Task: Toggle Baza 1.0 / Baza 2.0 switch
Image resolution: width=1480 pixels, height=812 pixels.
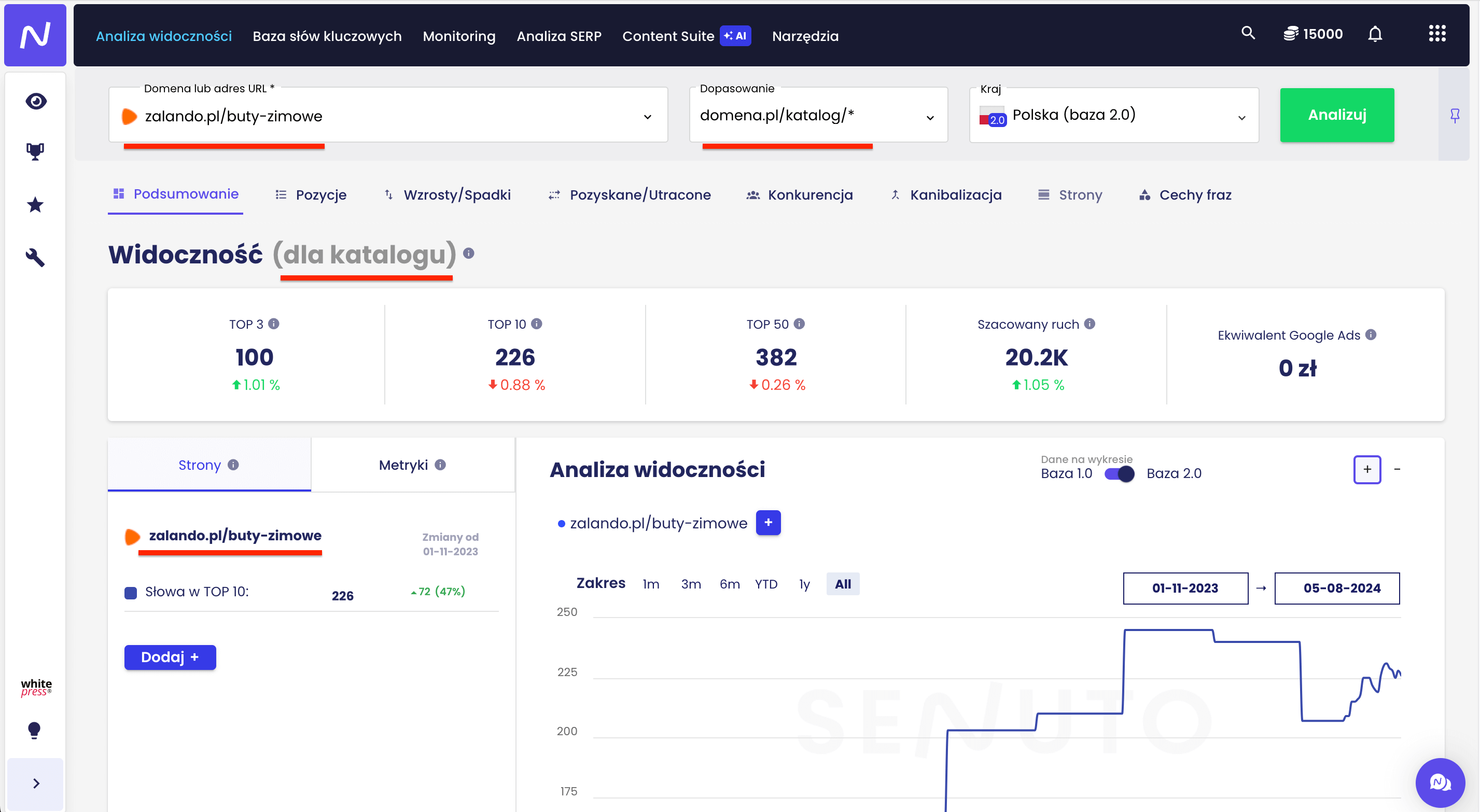Action: coord(1119,473)
